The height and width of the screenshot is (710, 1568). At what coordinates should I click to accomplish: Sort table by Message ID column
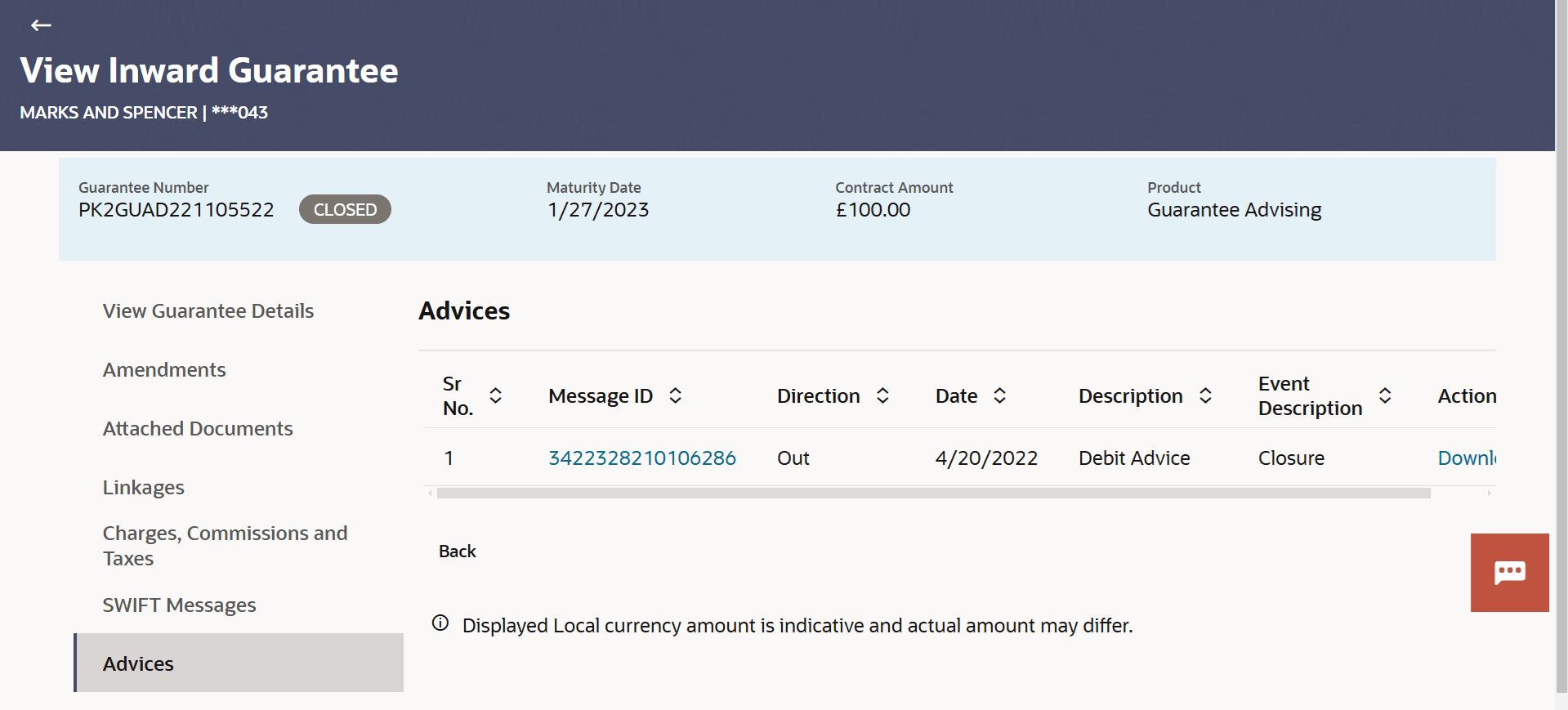tap(675, 396)
